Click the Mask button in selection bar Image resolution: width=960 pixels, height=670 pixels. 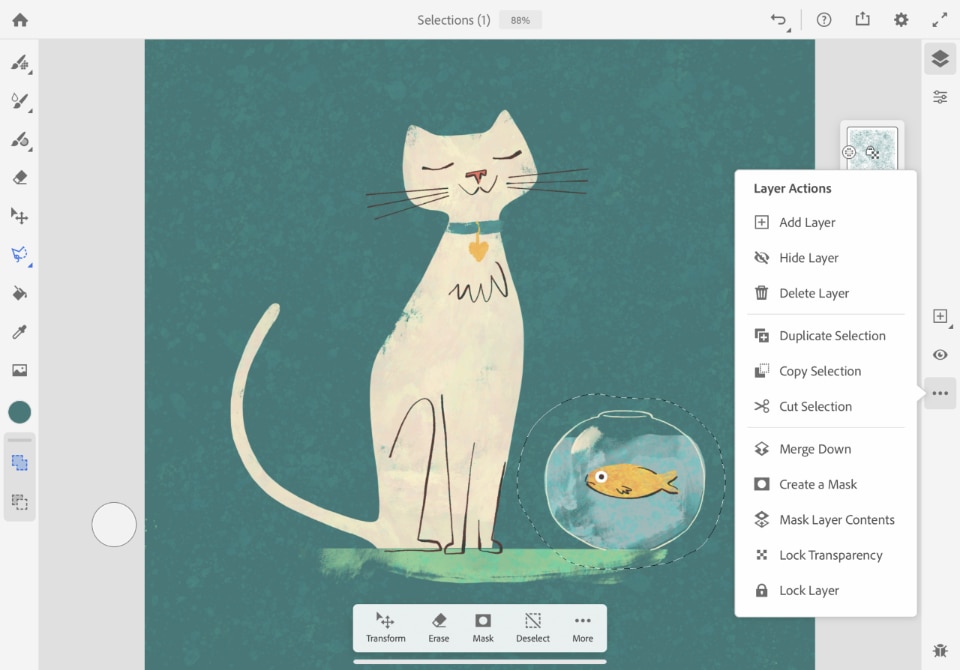click(483, 627)
